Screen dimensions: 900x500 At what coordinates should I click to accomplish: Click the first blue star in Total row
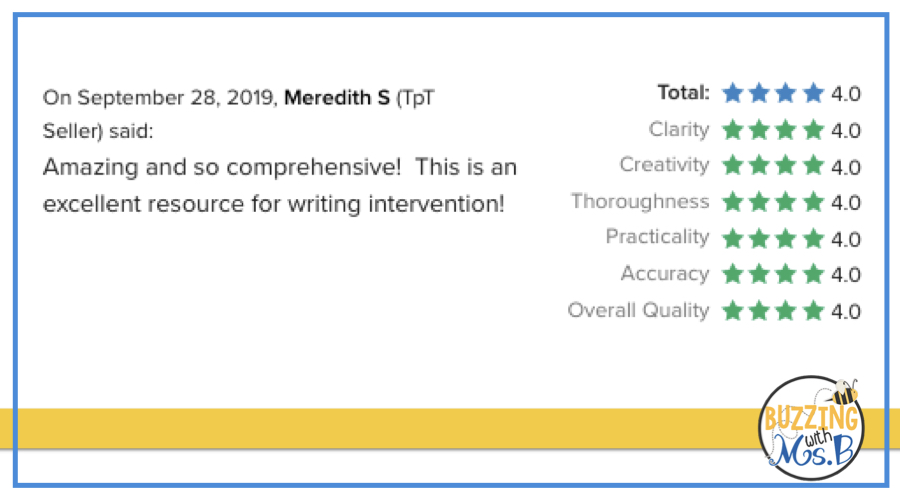point(733,94)
